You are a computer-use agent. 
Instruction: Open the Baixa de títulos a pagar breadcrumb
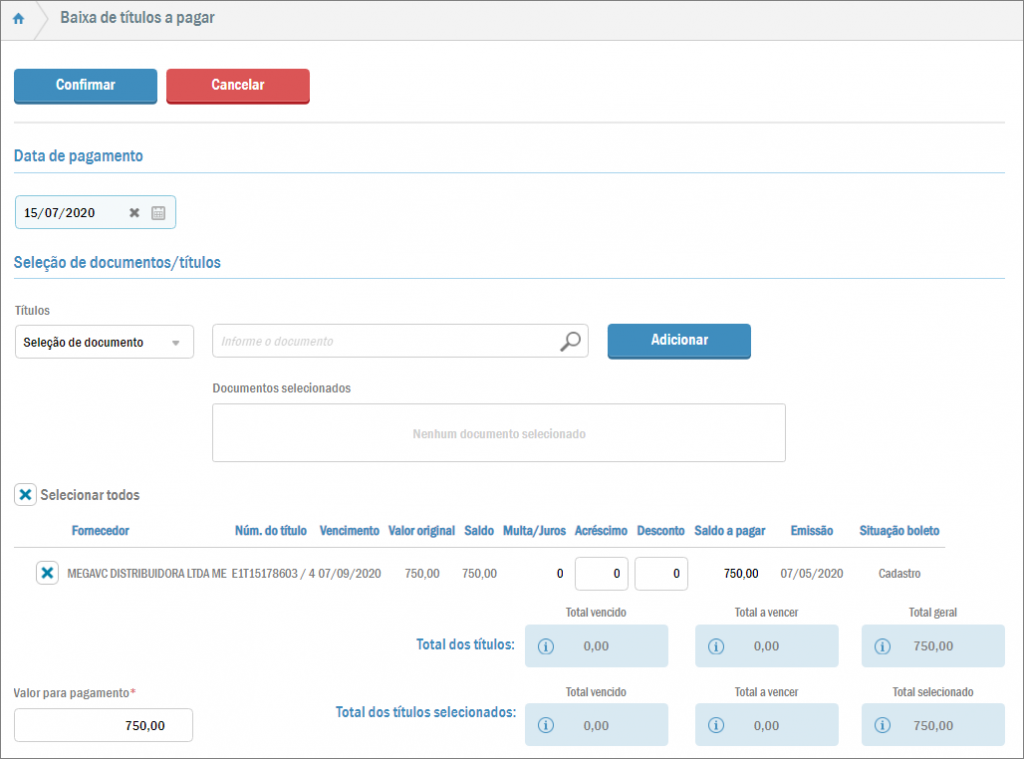point(137,18)
